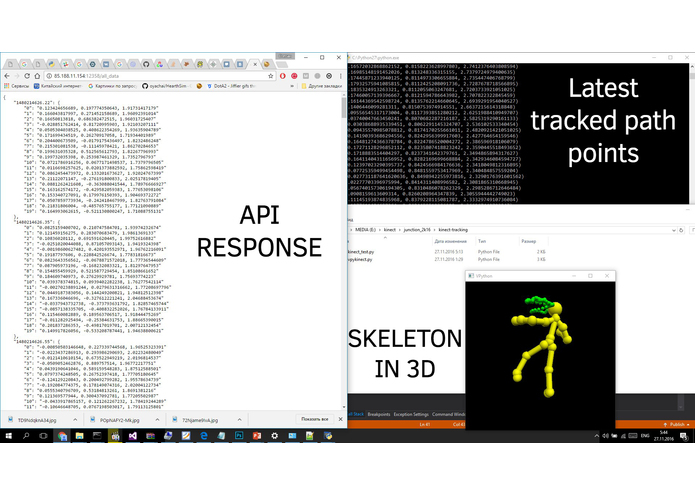
Task: Click the Publish dropdown in status bar
Action: [x=676, y=424]
